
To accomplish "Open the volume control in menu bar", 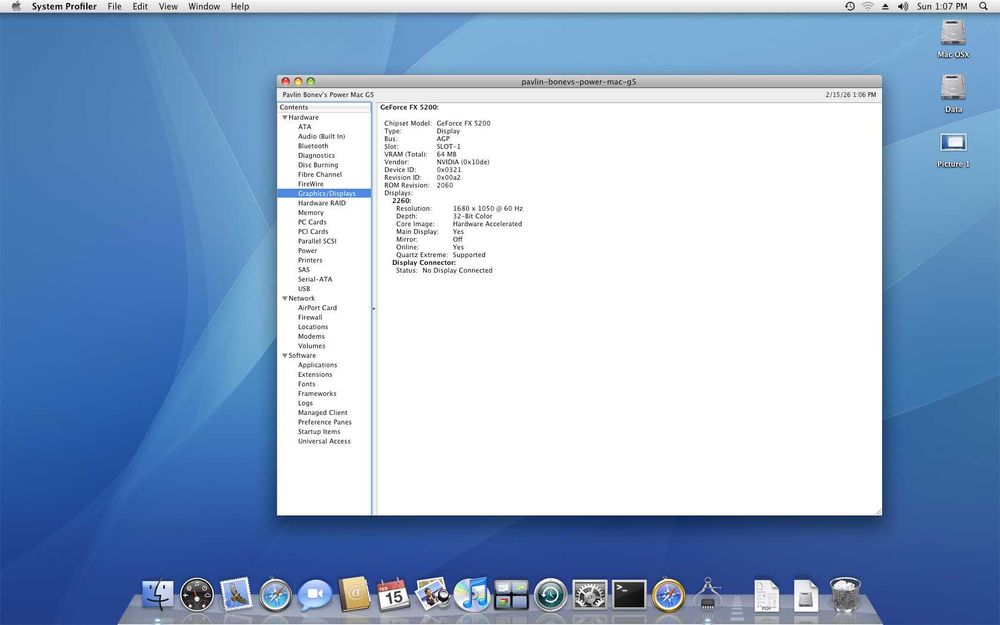I will point(903,6).
